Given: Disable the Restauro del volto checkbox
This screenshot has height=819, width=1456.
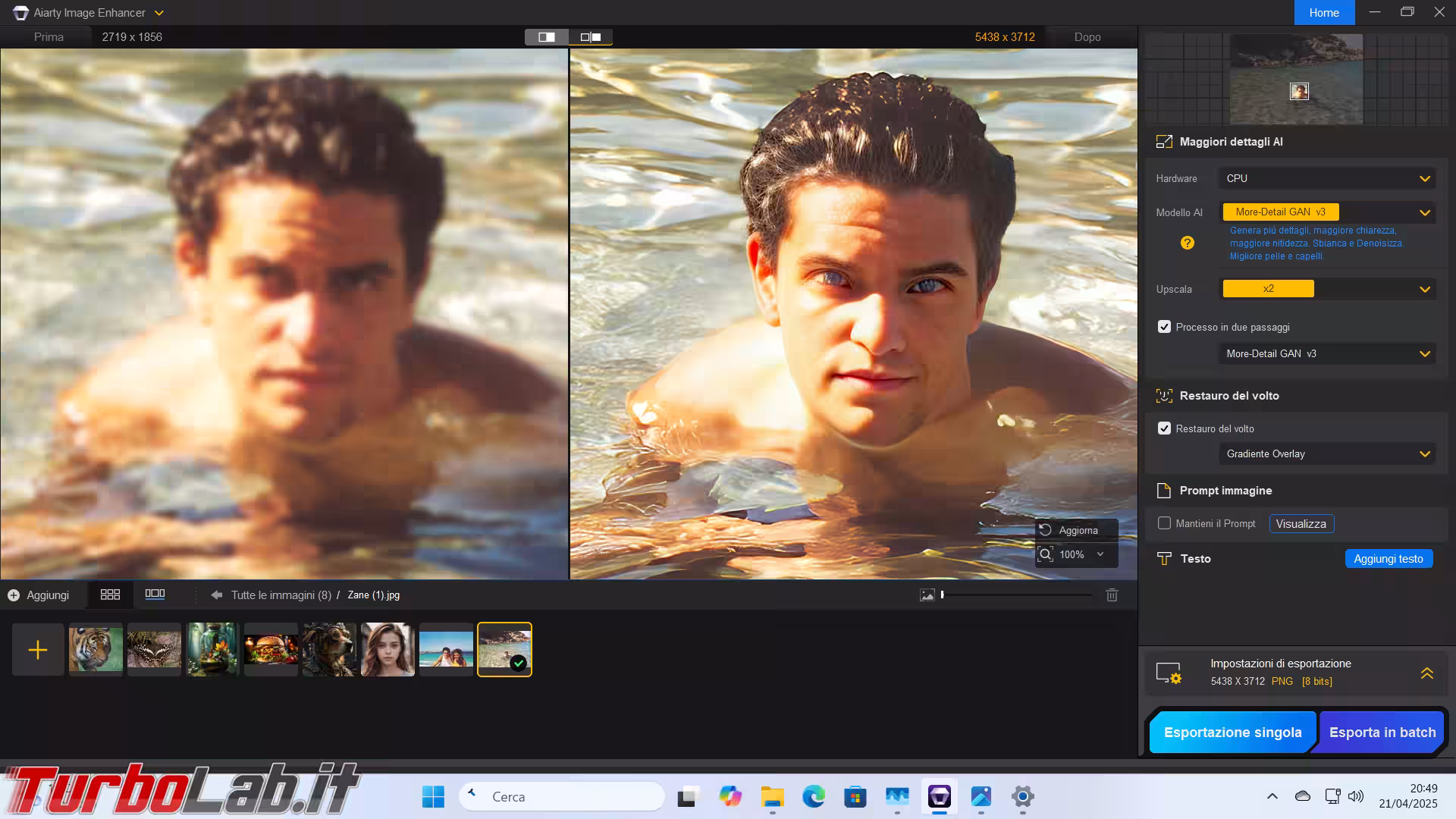Looking at the screenshot, I should pyautogui.click(x=1164, y=428).
